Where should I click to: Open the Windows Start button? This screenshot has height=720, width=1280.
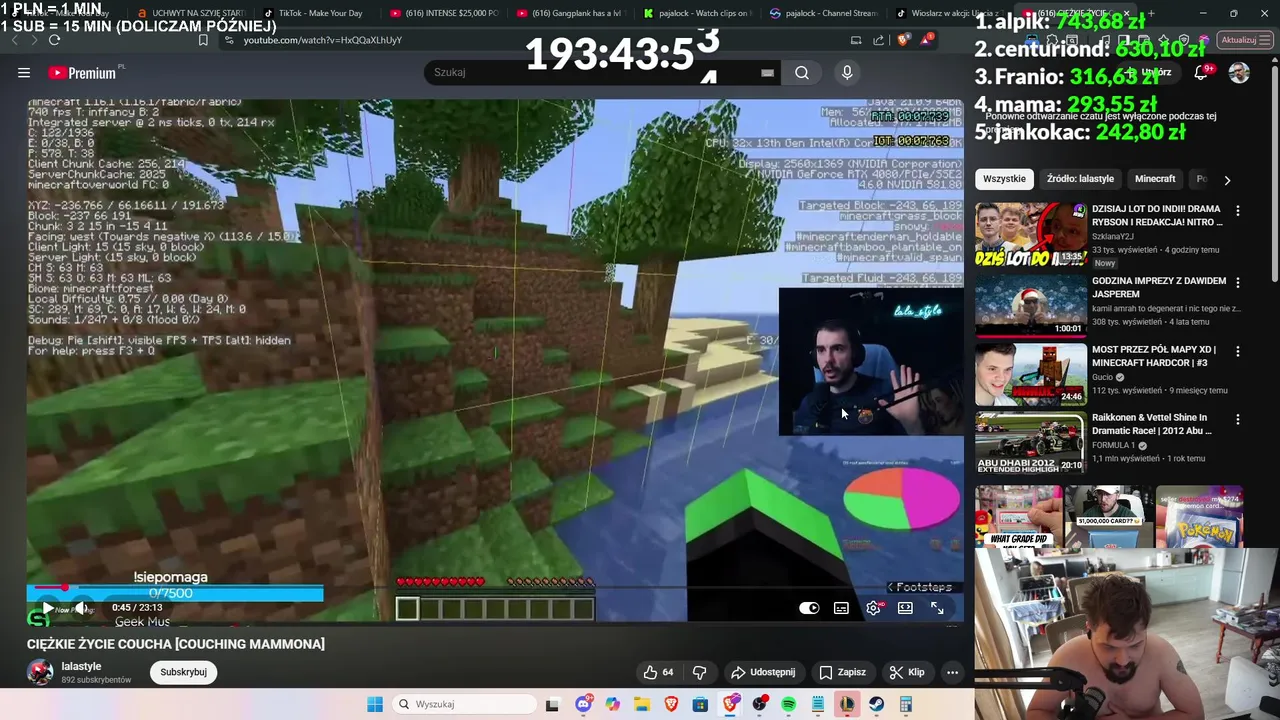[x=375, y=704]
